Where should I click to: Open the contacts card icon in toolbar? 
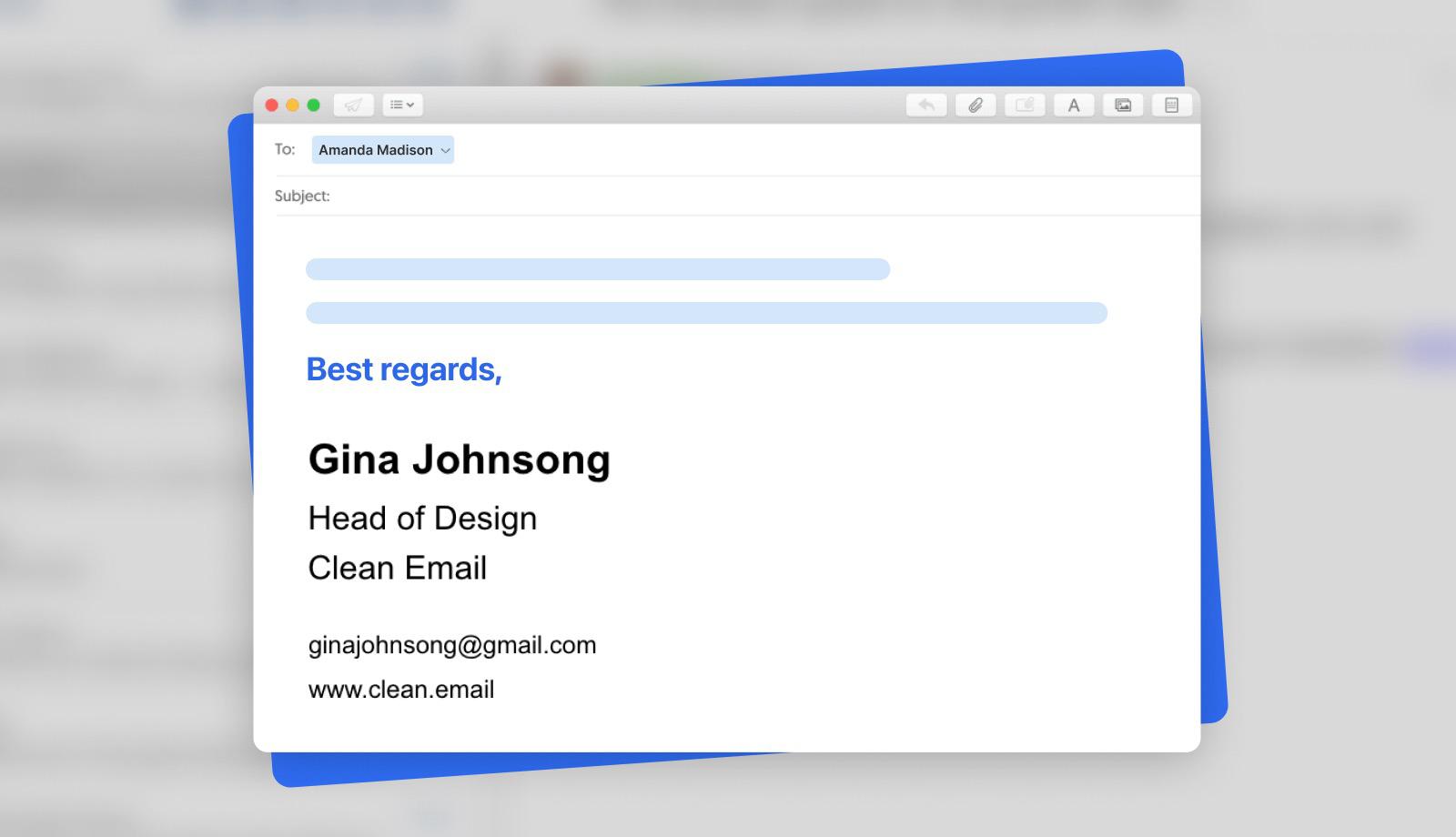(x=1025, y=105)
